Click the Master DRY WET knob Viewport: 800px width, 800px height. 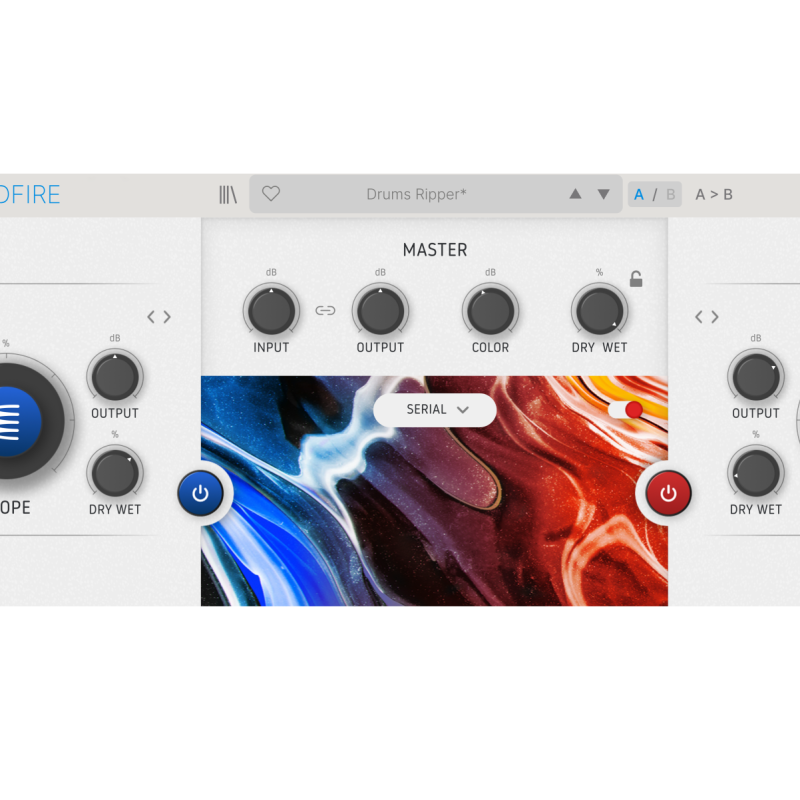click(599, 311)
